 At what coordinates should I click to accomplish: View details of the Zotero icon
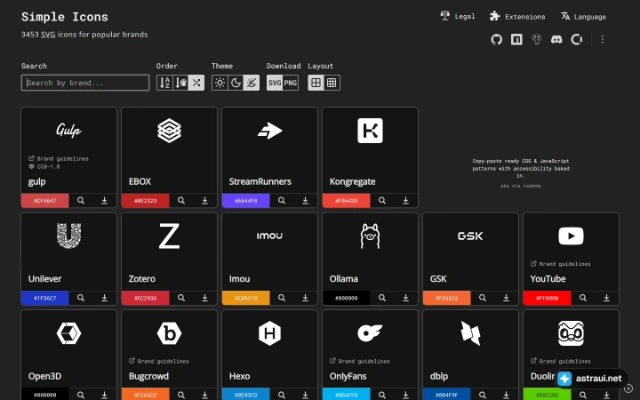pyautogui.click(x=181, y=298)
